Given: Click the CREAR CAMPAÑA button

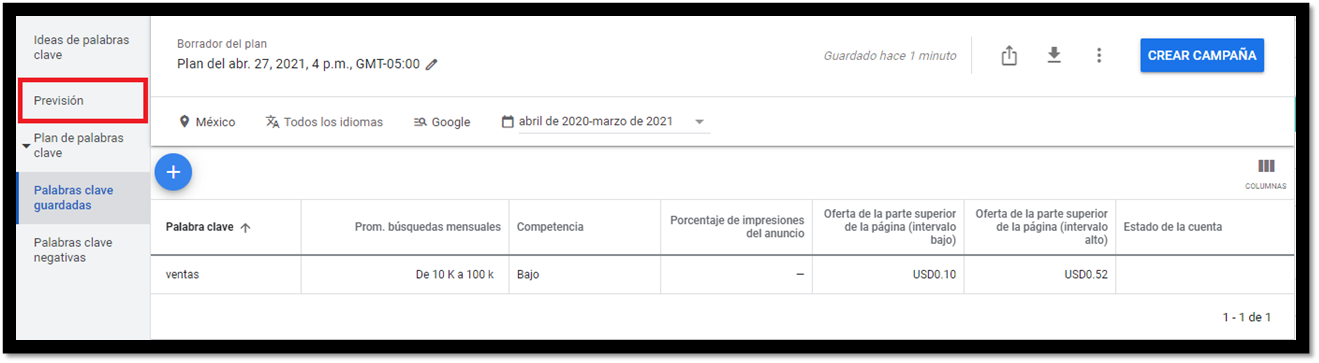Looking at the screenshot, I should (1202, 56).
